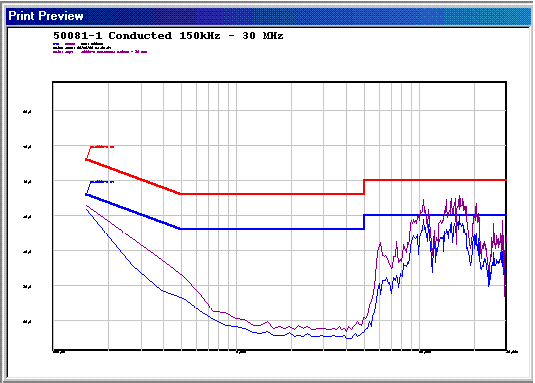Click the middle X-axis frequency label
Viewport: 535px width, 383px height.
pyautogui.click(x=241, y=352)
